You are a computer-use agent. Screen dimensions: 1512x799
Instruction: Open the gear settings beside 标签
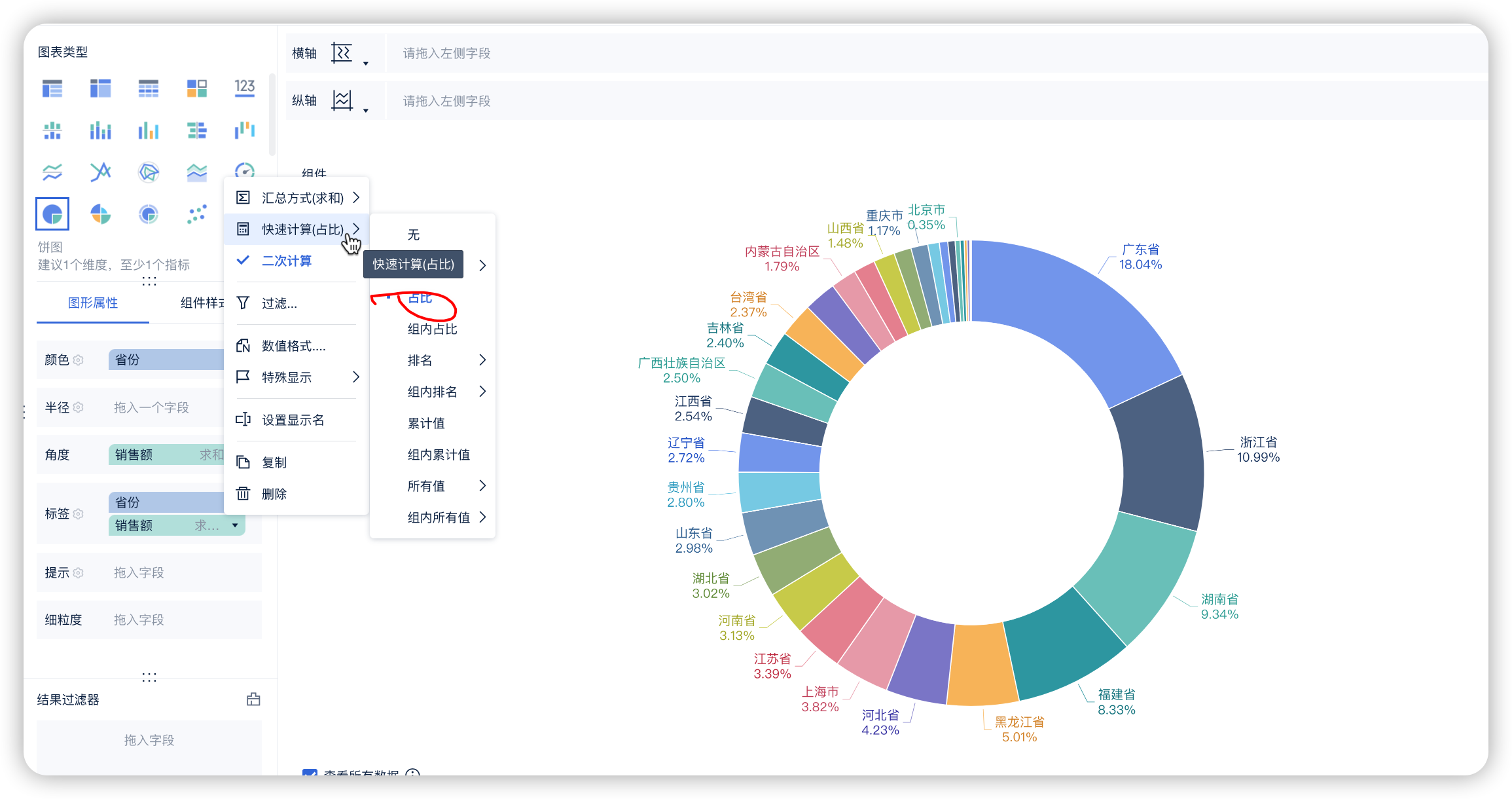[79, 514]
